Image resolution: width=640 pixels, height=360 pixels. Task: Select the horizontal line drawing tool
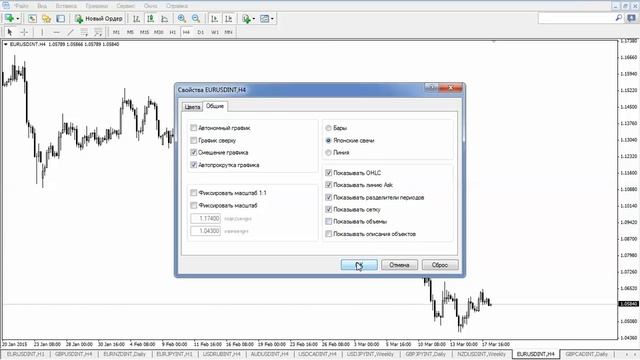point(56,32)
